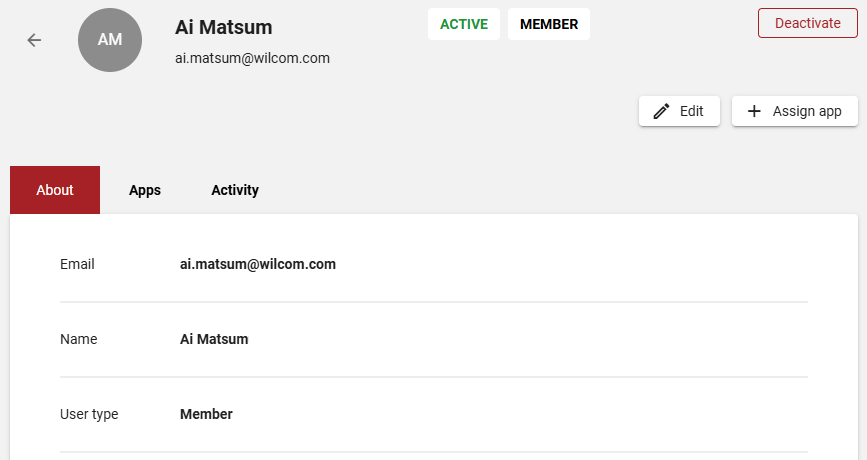The image size is (867, 460).
Task: Click the Email field label
Action: coord(77,264)
